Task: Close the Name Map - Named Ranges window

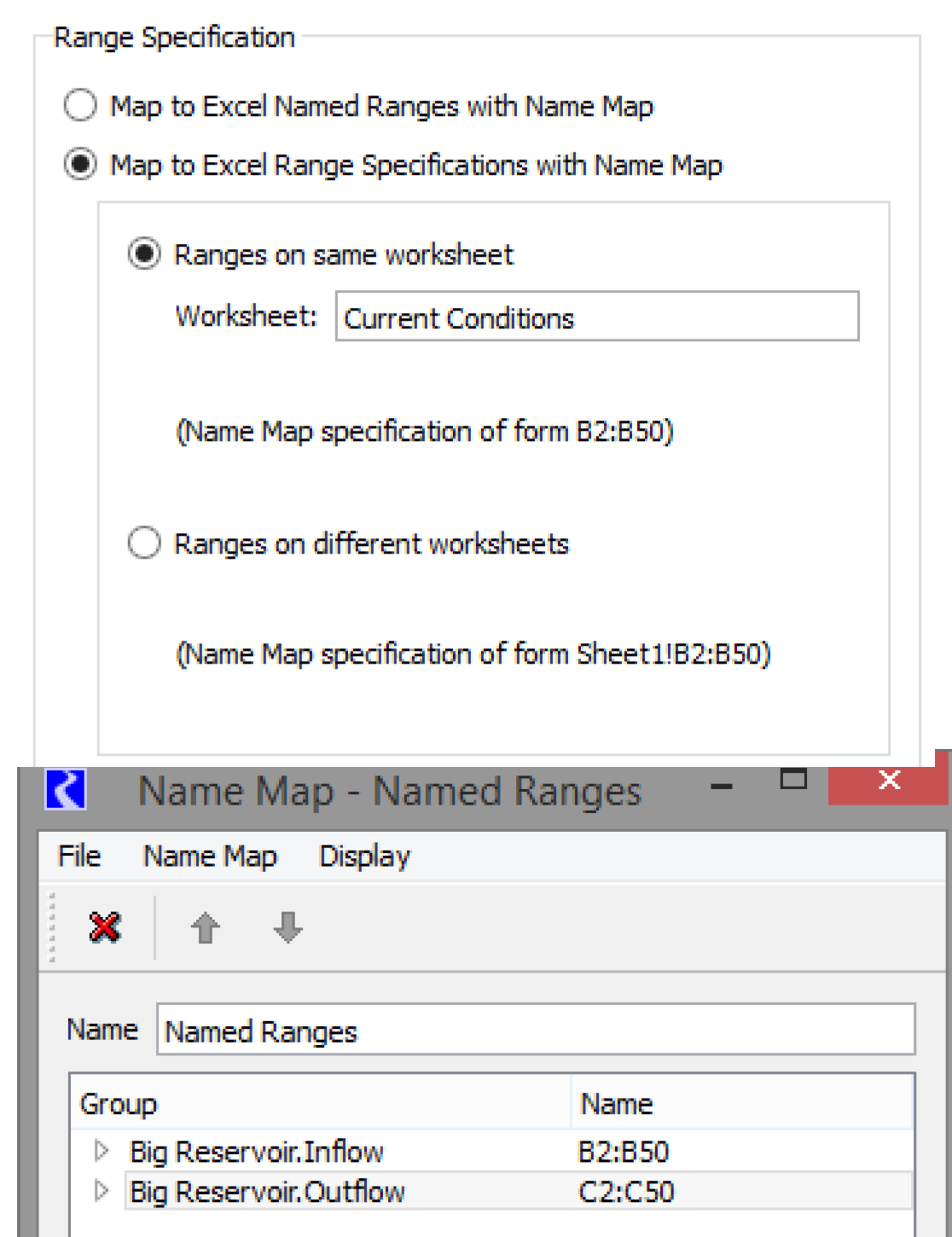Action: coord(889,780)
